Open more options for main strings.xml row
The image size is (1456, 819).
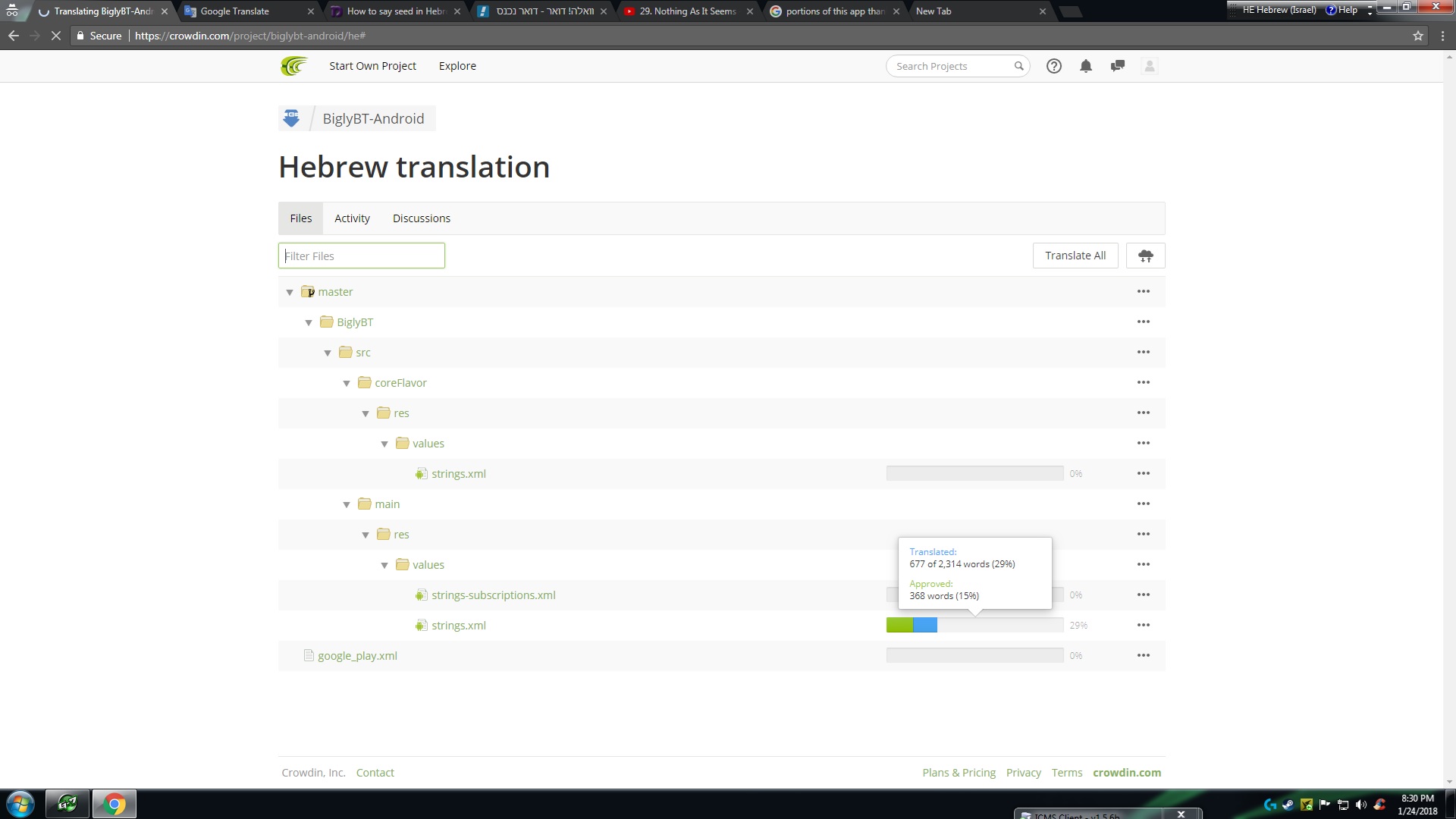click(1144, 625)
